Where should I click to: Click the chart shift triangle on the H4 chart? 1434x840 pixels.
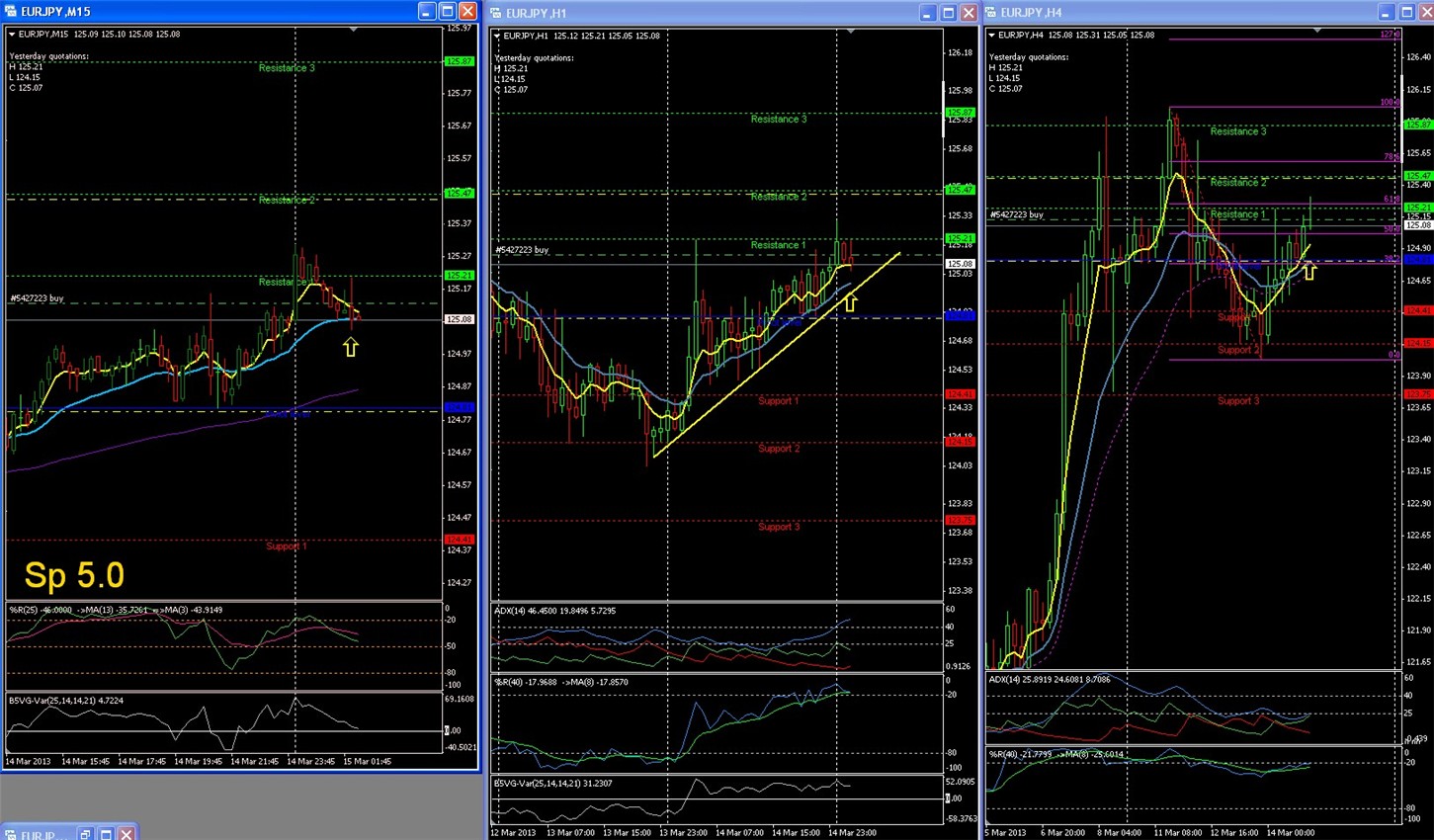[1316, 31]
